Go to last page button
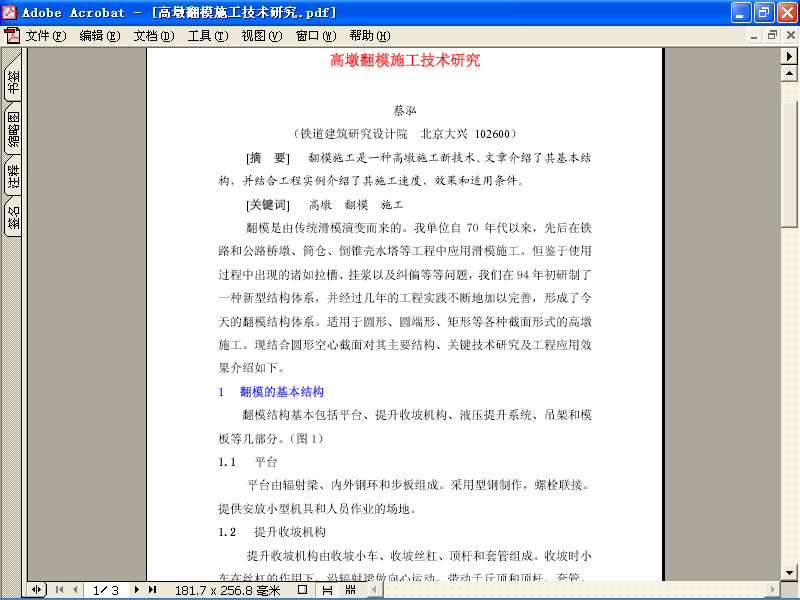The width and height of the screenshot is (800, 600). coord(153,590)
